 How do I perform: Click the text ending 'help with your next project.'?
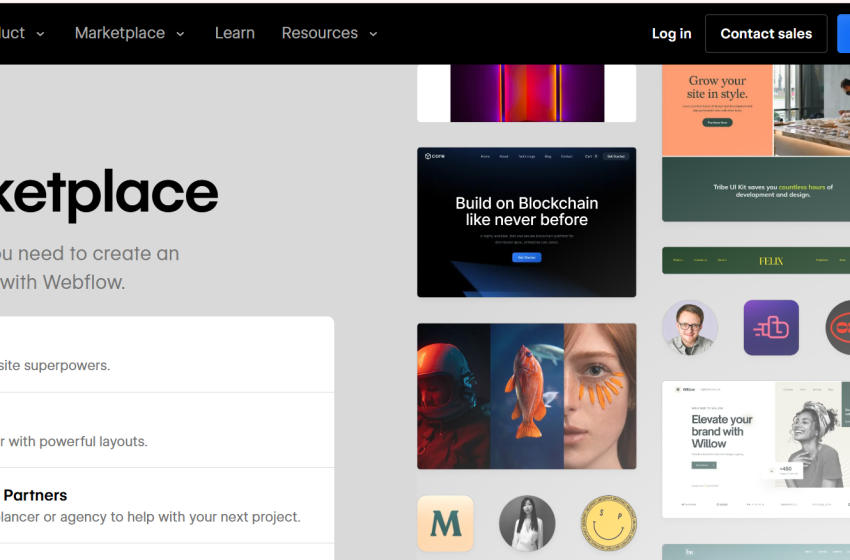click(150, 517)
